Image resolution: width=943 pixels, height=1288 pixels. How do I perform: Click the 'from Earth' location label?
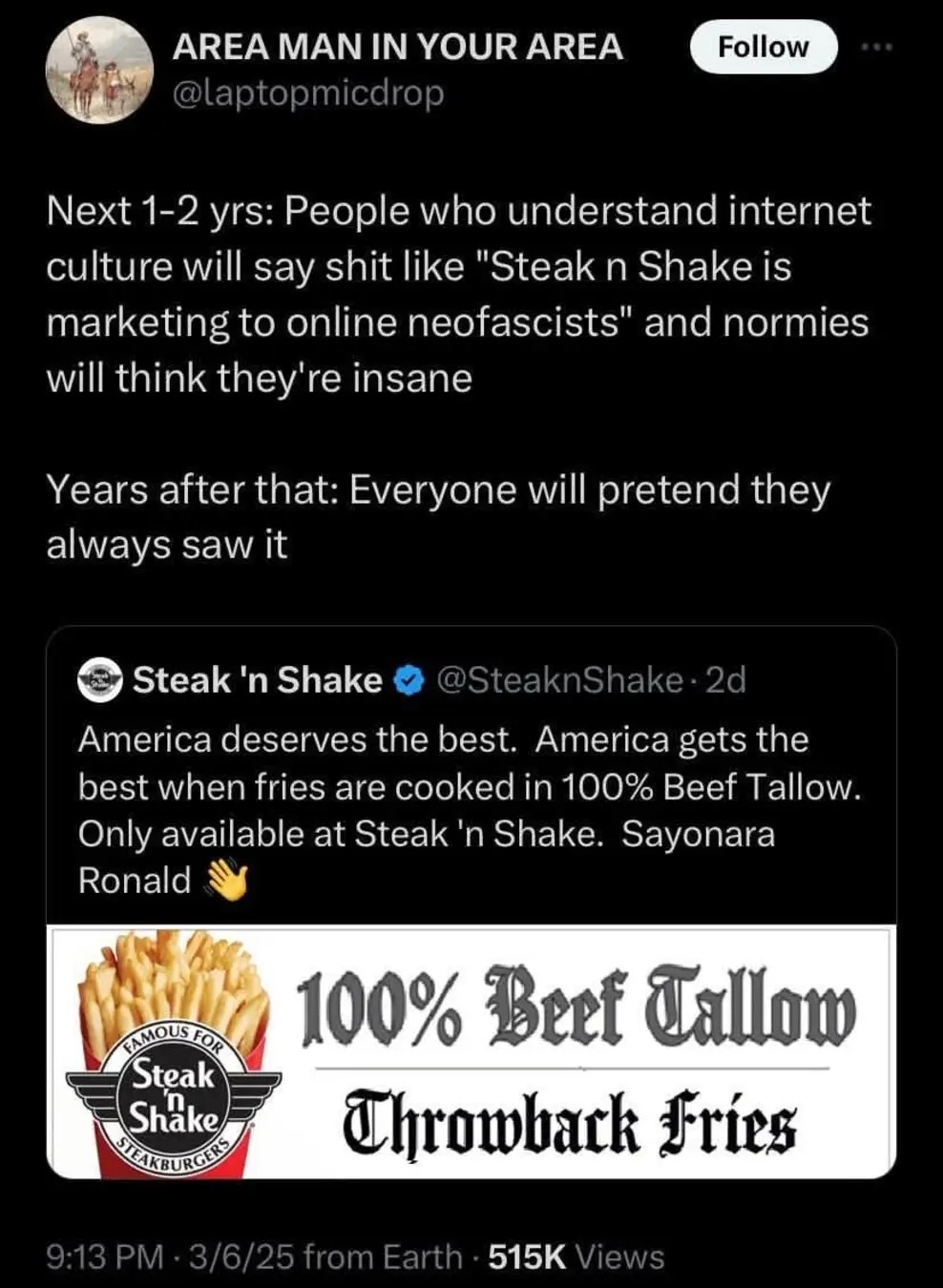pos(383,1257)
